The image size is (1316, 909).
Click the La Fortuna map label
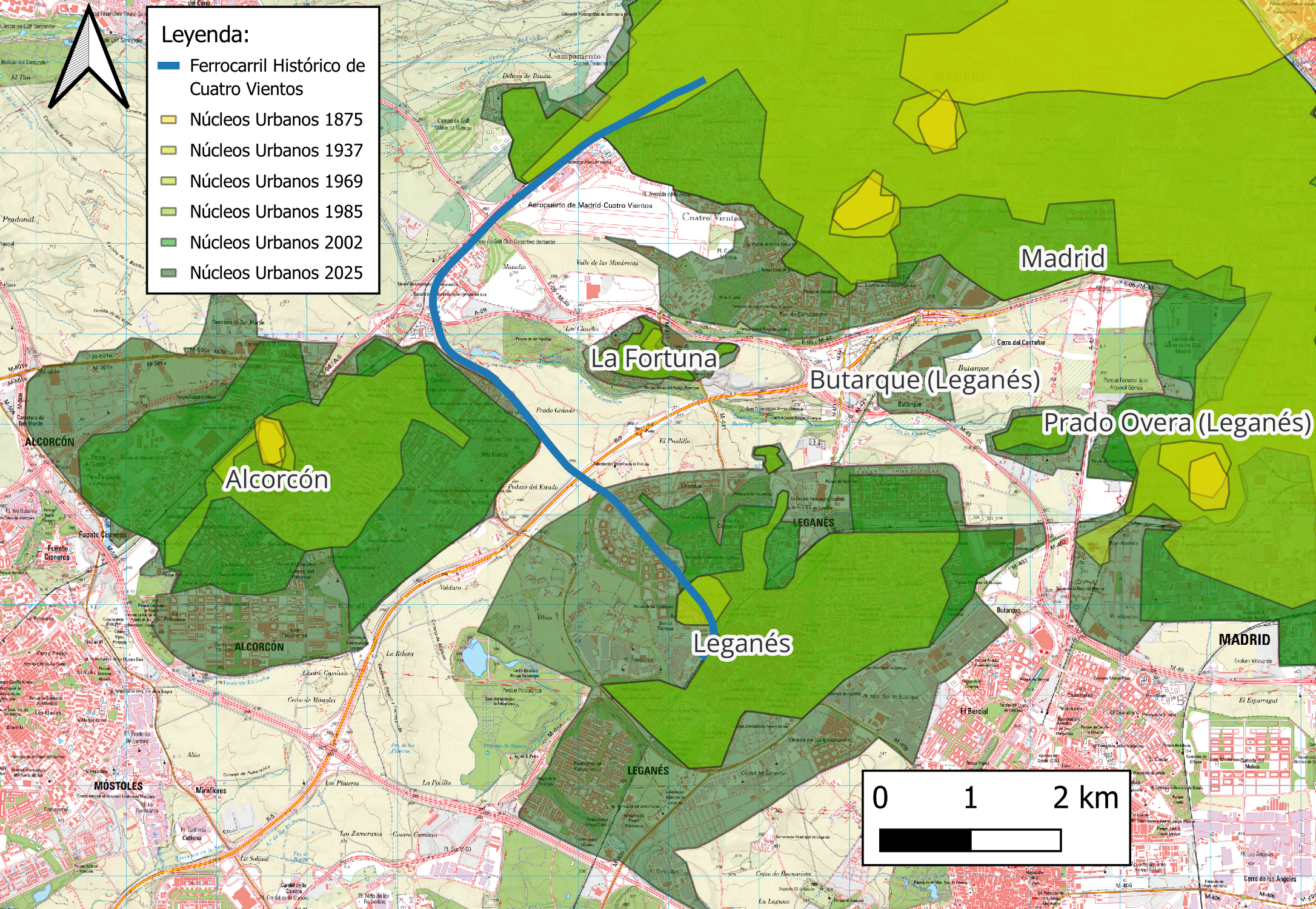pyautogui.click(x=654, y=358)
